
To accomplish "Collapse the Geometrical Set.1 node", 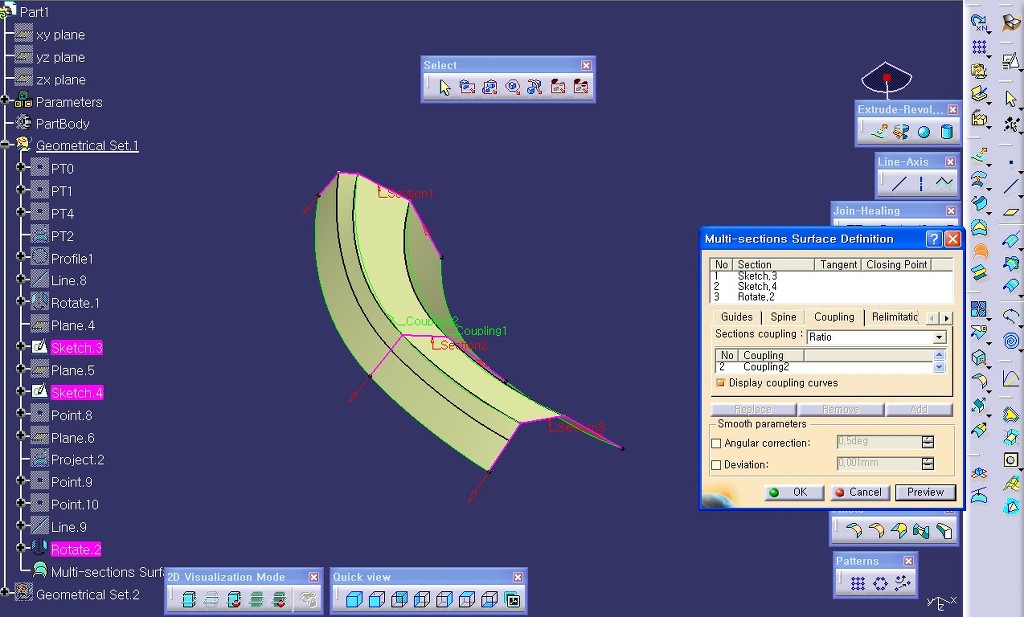I will click(6, 145).
